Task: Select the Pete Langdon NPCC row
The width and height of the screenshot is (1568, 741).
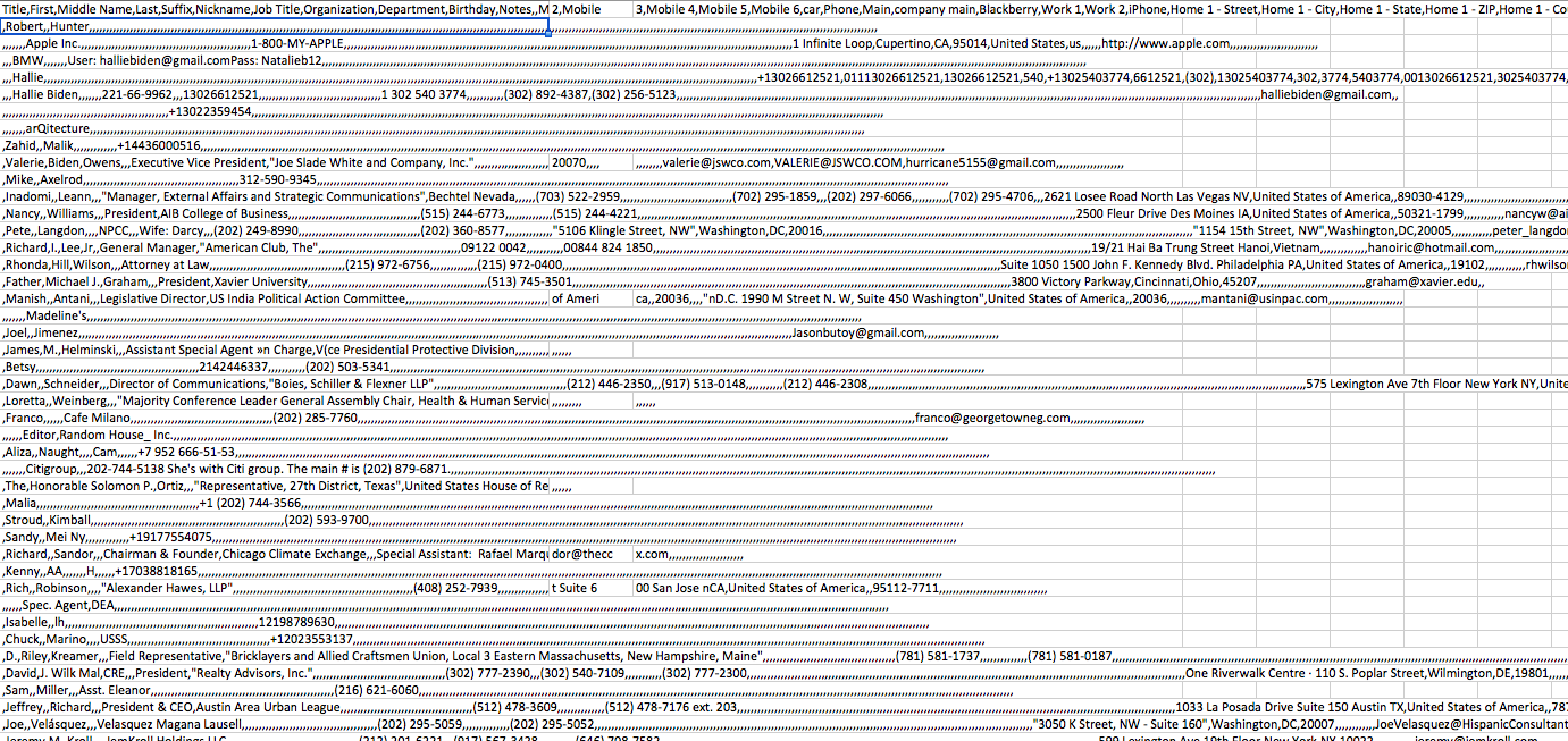Action: point(784,230)
